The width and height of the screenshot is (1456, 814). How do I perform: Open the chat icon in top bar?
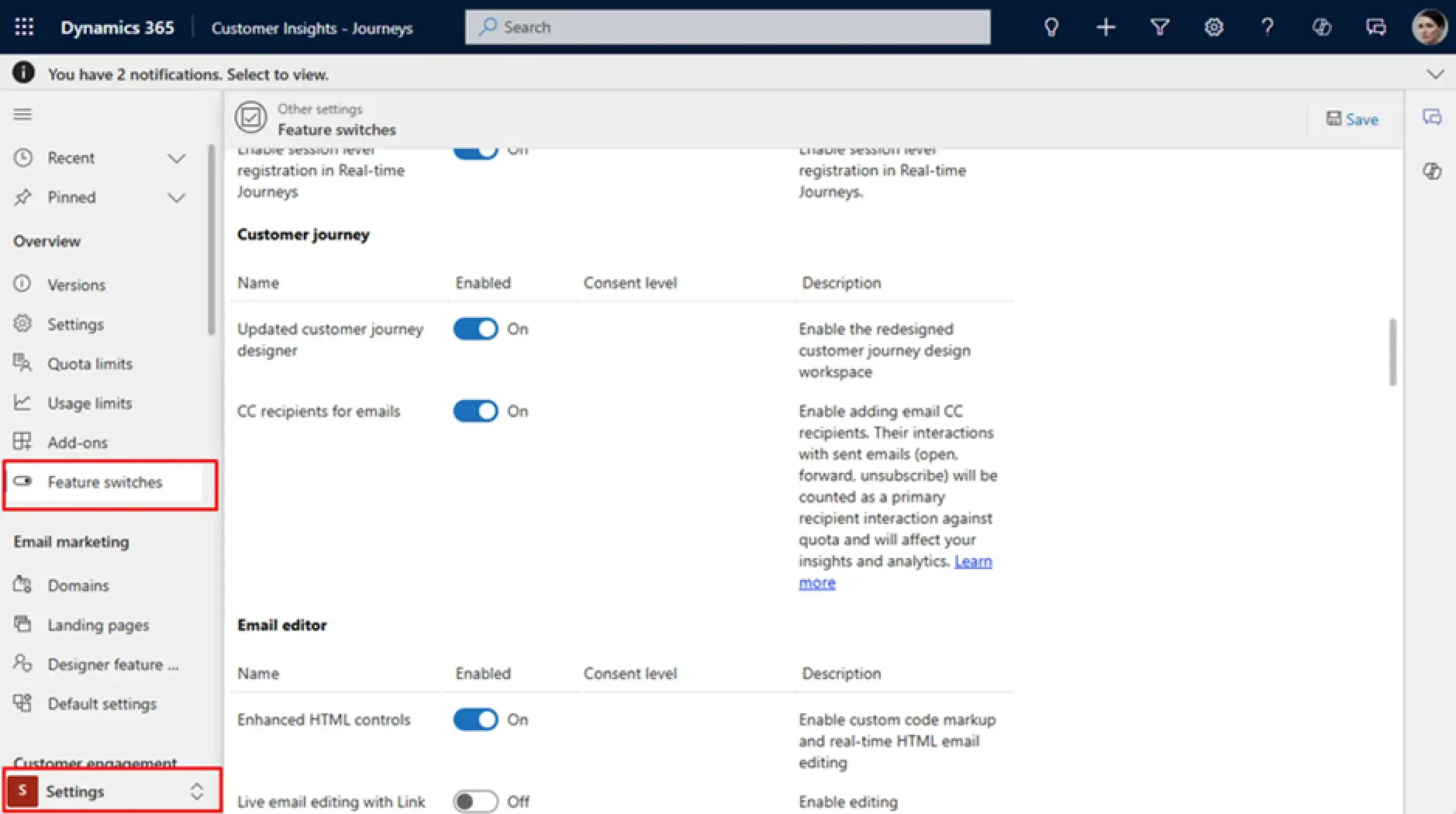click(x=1376, y=27)
